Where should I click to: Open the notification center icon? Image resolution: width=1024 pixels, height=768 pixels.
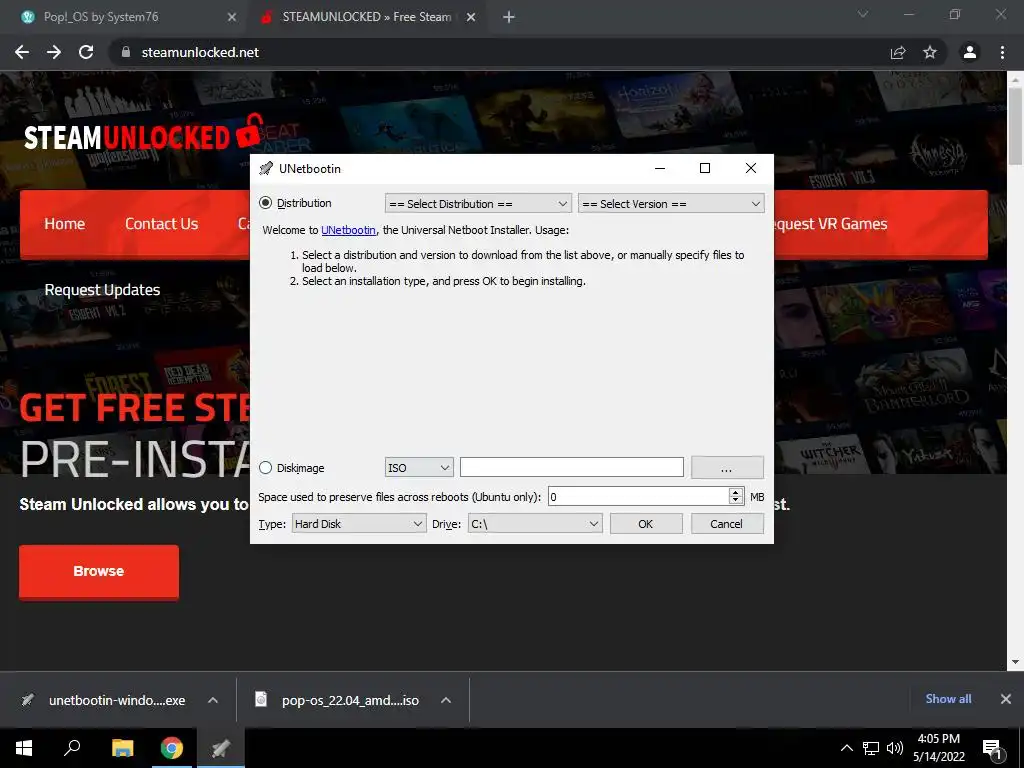(992, 748)
